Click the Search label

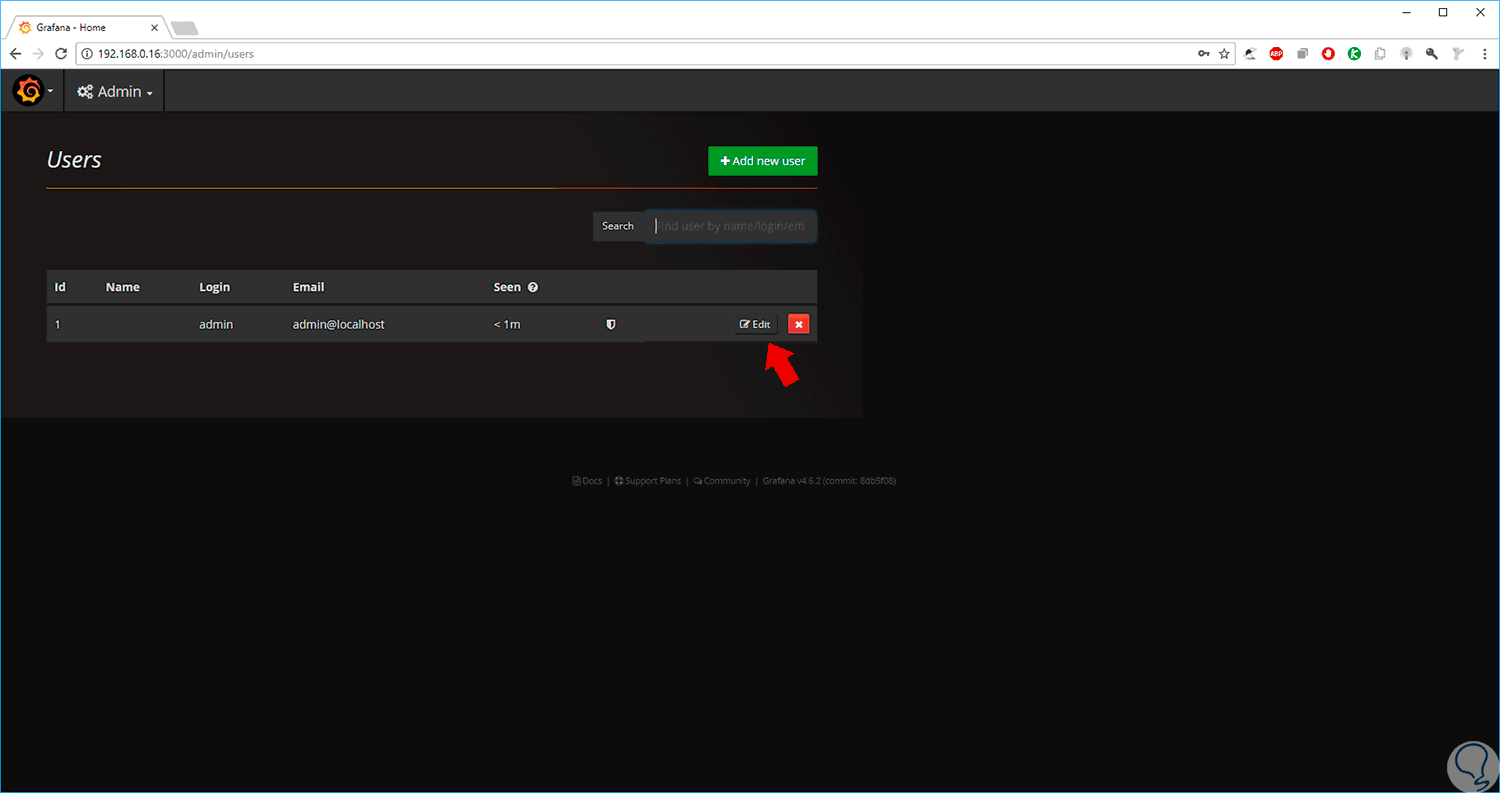618,226
